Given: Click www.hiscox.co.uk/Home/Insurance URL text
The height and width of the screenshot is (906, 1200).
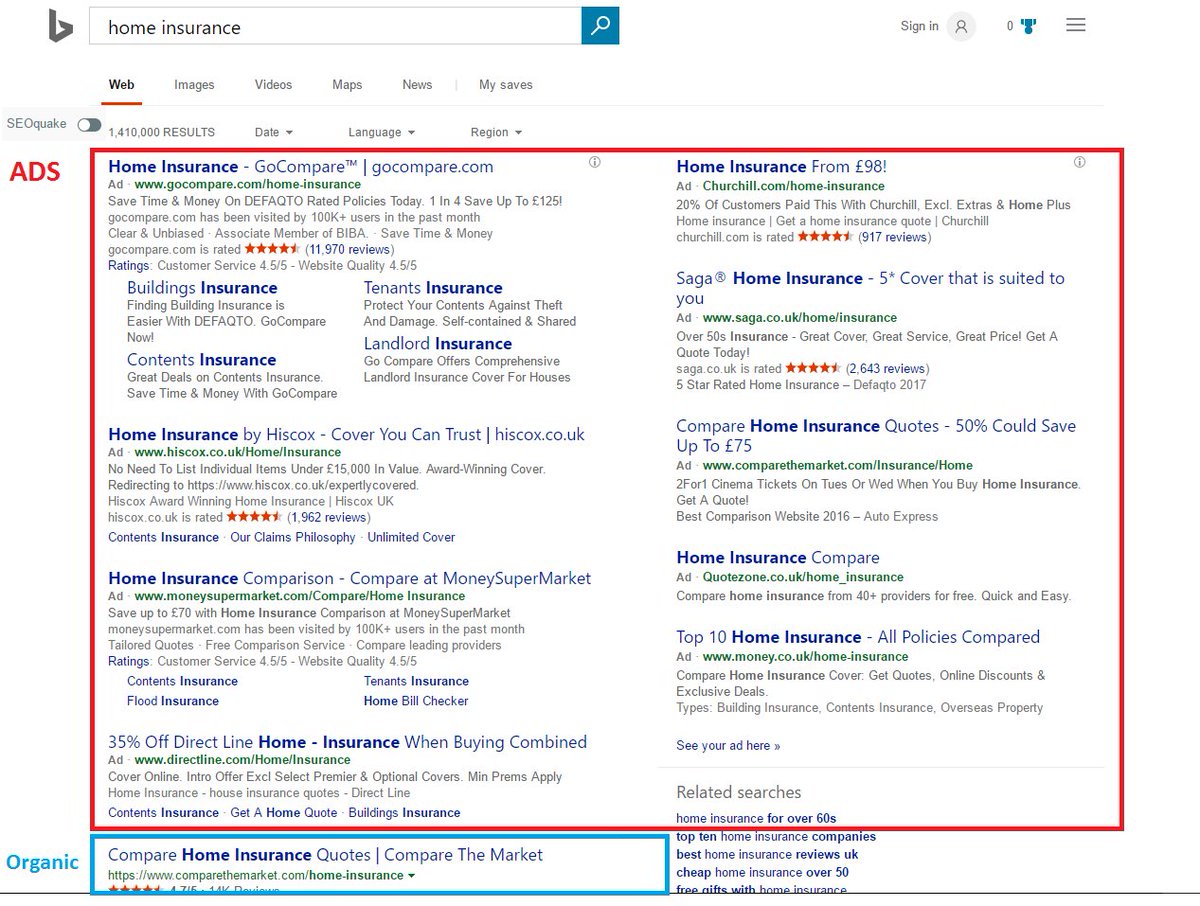Looking at the screenshot, I should coord(238,453).
